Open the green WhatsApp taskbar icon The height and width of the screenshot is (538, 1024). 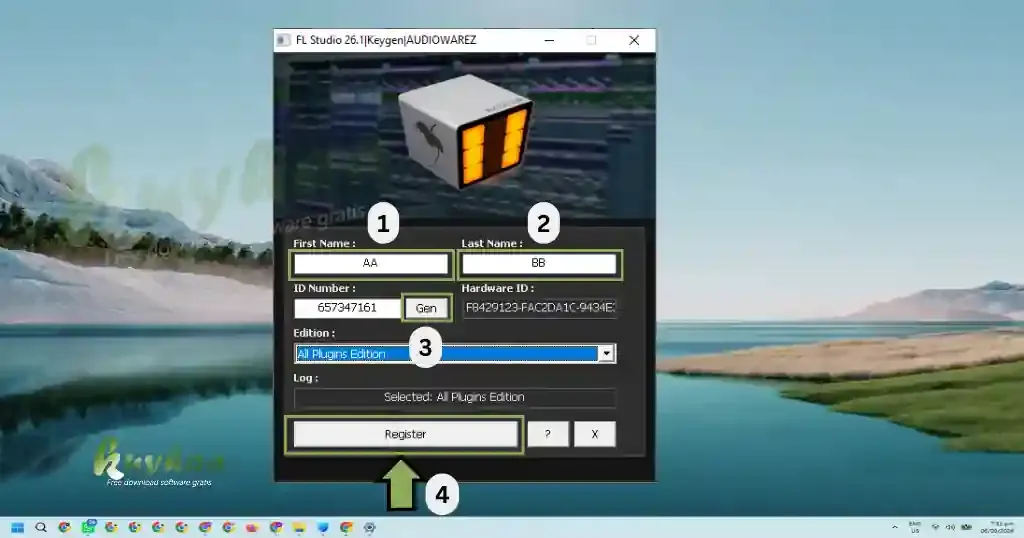(88, 528)
